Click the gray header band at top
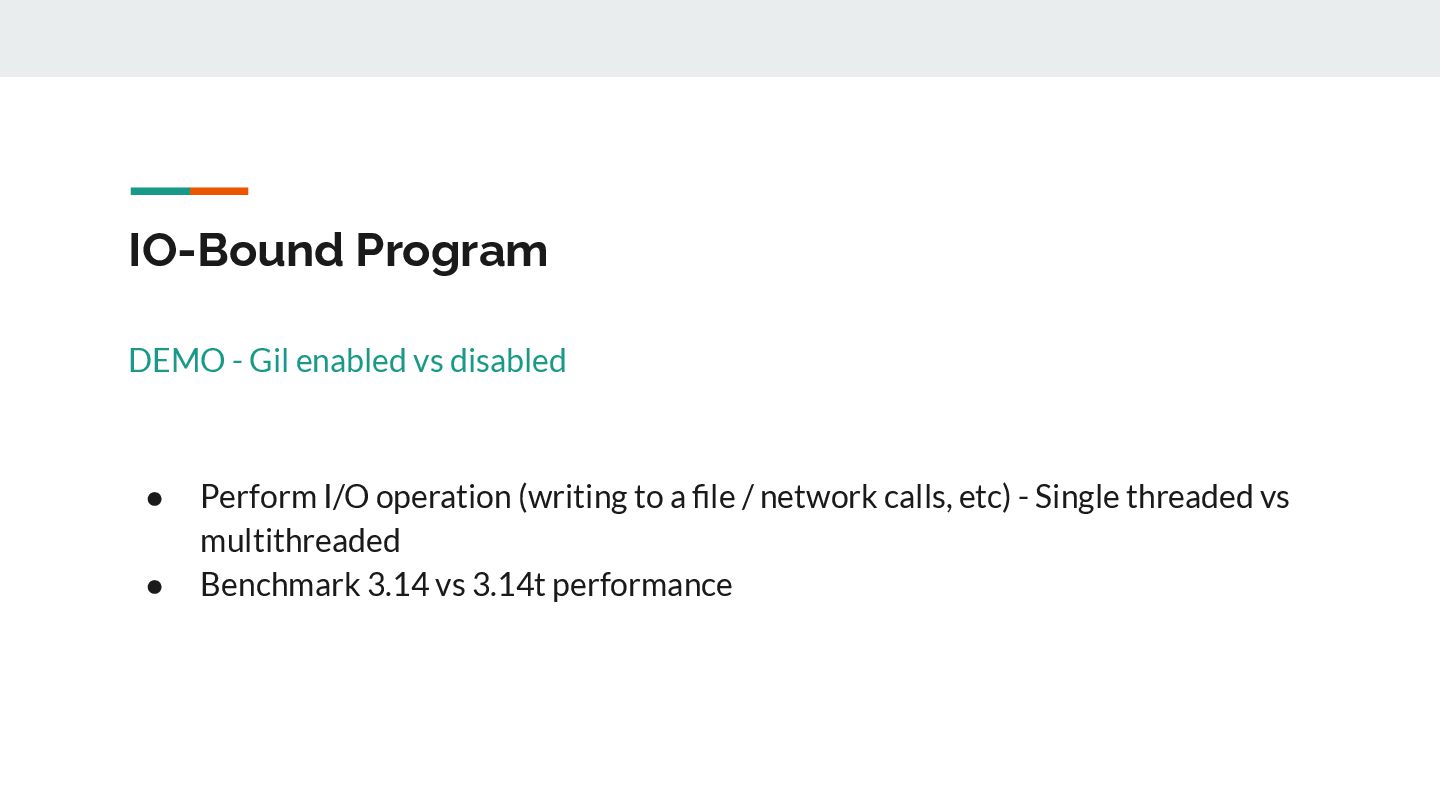The height and width of the screenshot is (810, 1440). coord(720,38)
